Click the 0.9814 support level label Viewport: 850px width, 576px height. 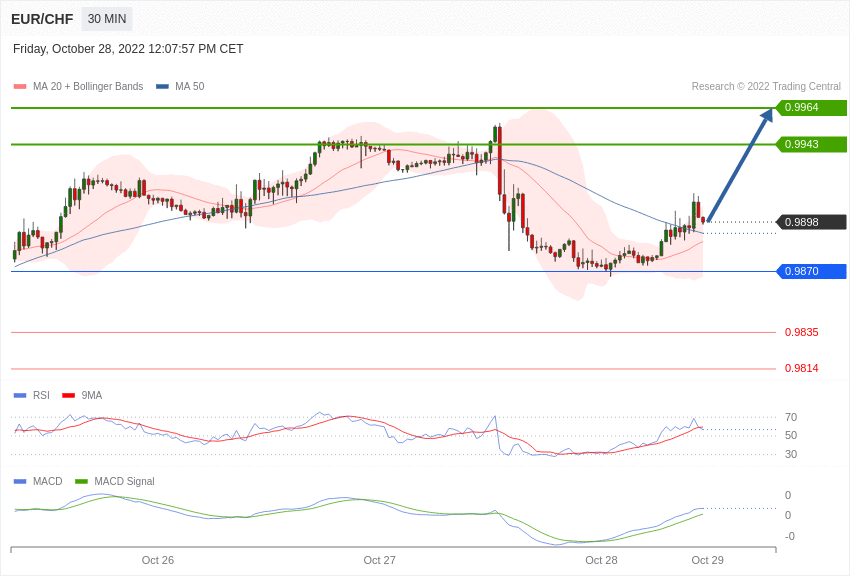(x=802, y=368)
